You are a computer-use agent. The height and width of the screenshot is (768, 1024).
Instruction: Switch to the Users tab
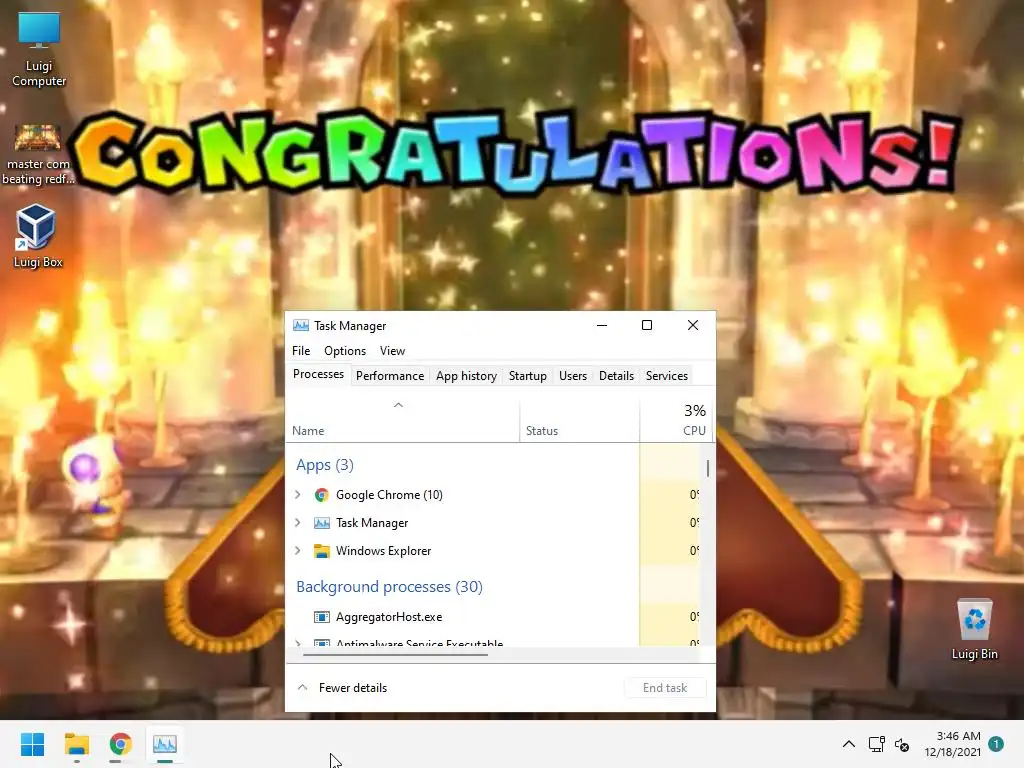[x=573, y=376]
